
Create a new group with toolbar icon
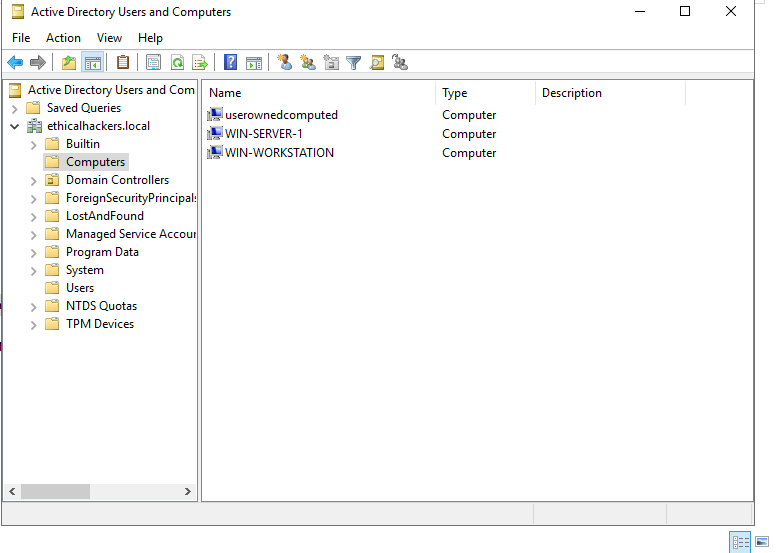pos(308,62)
